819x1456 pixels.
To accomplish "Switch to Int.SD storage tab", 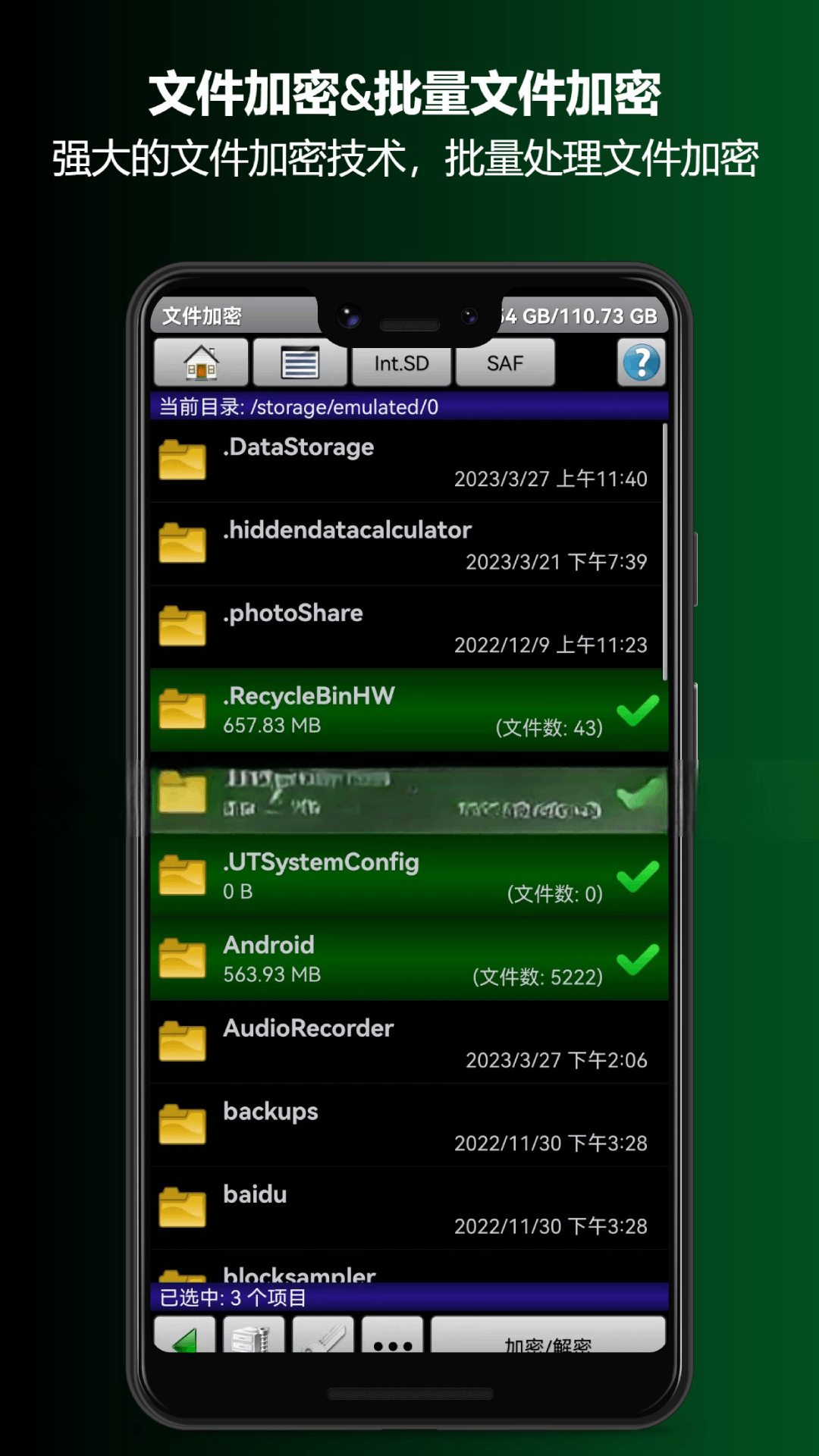I will coord(401,363).
